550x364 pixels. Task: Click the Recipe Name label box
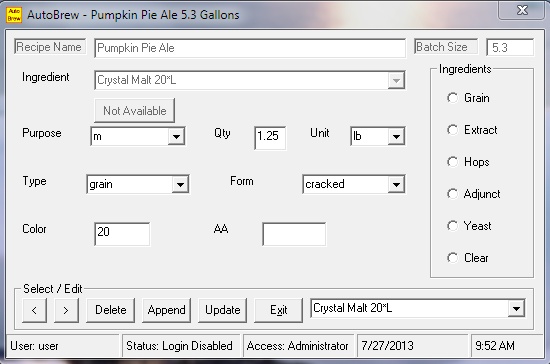point(50,47)
